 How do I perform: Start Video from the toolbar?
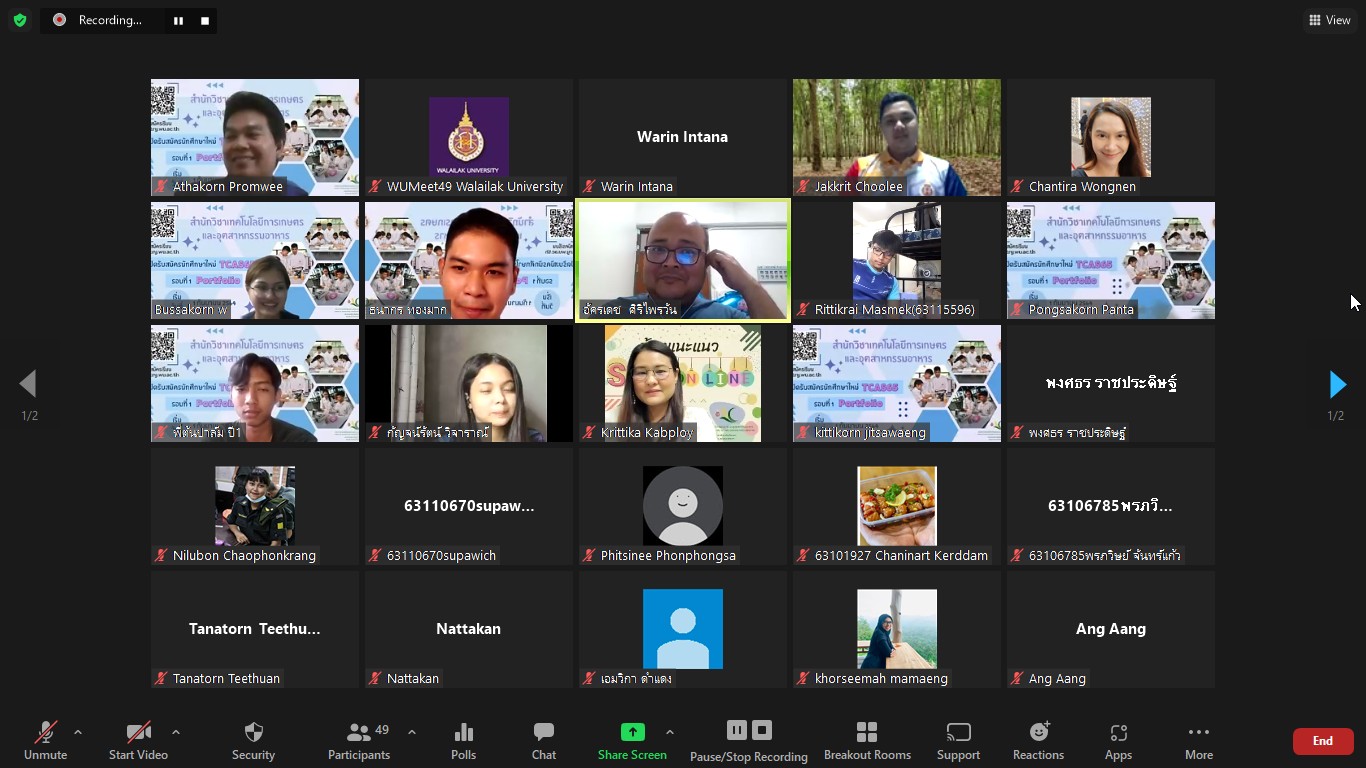pos(138,741)
